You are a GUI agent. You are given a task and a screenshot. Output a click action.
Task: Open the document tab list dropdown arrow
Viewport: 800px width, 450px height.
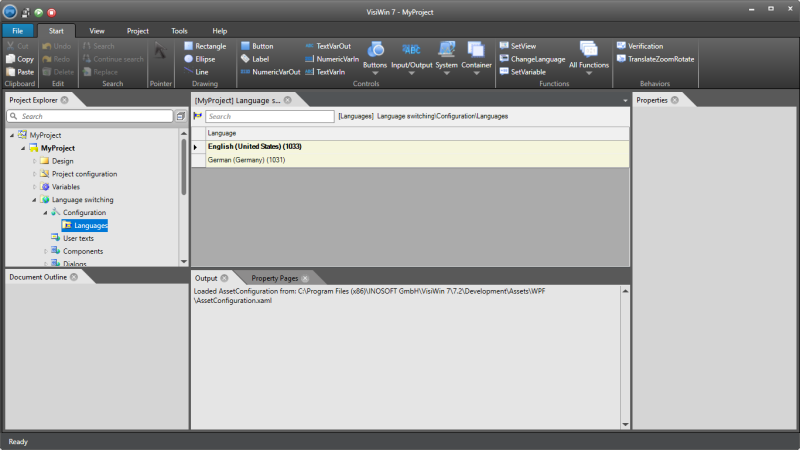coord(625,101)
